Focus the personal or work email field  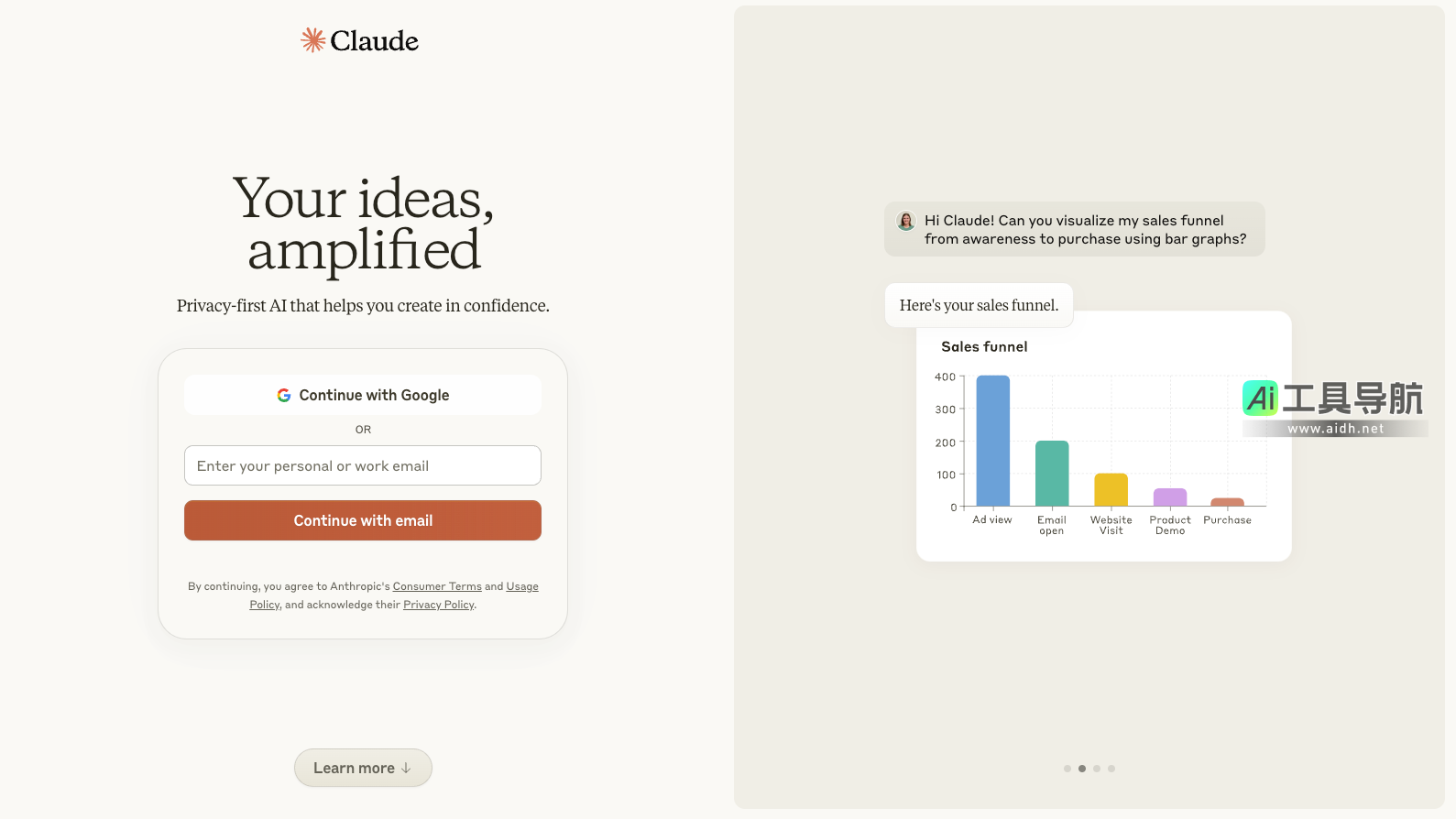click(x=363, y=465)
